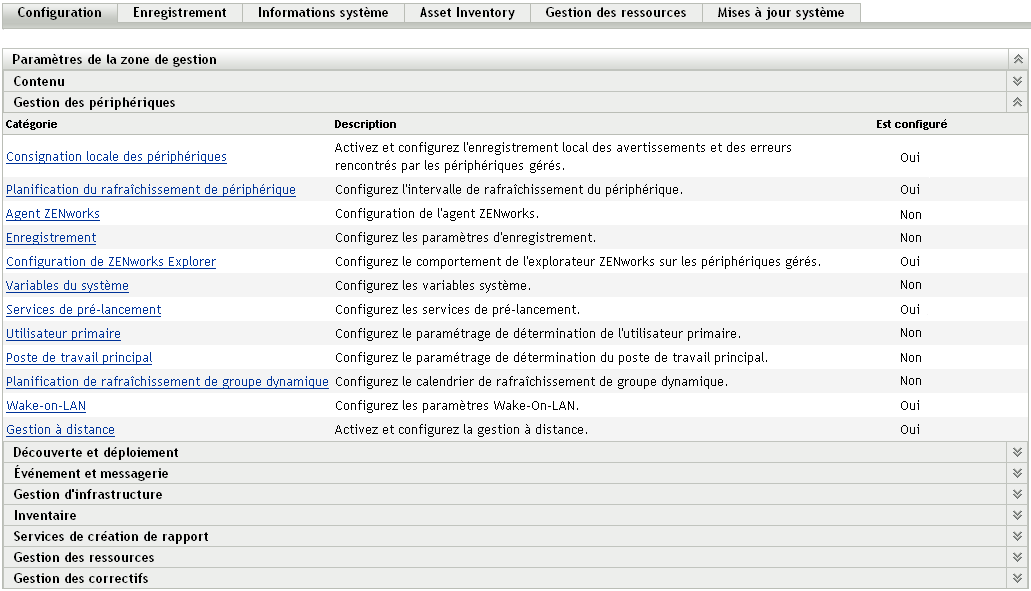Image resolution: width=1031 pixels, height=591 pixels.
Task: Select the Gestion des ressources tab
Action: click(x=615, y=13)
